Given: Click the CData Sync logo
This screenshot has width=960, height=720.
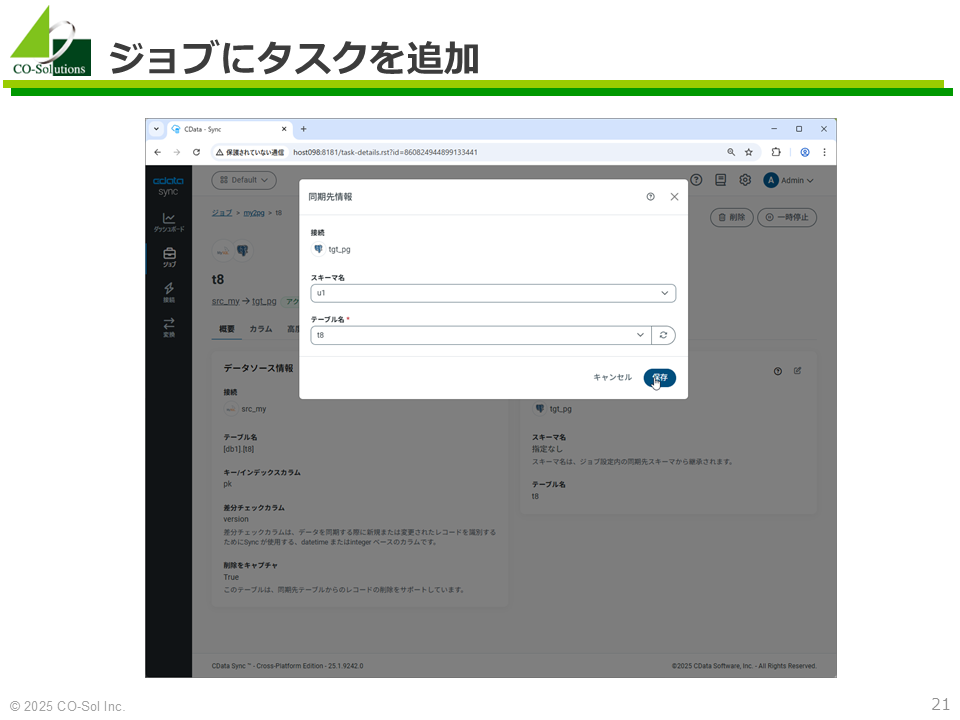Looking at the screenshot, I should 168,186.
